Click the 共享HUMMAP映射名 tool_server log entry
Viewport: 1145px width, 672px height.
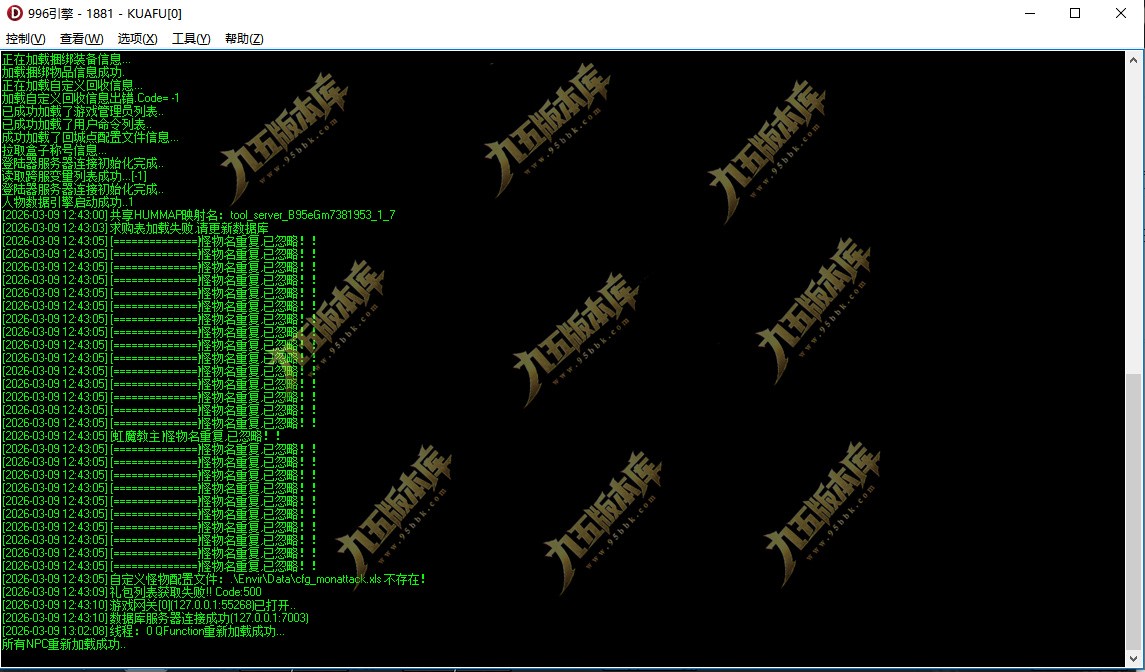(x=199, y=215)
